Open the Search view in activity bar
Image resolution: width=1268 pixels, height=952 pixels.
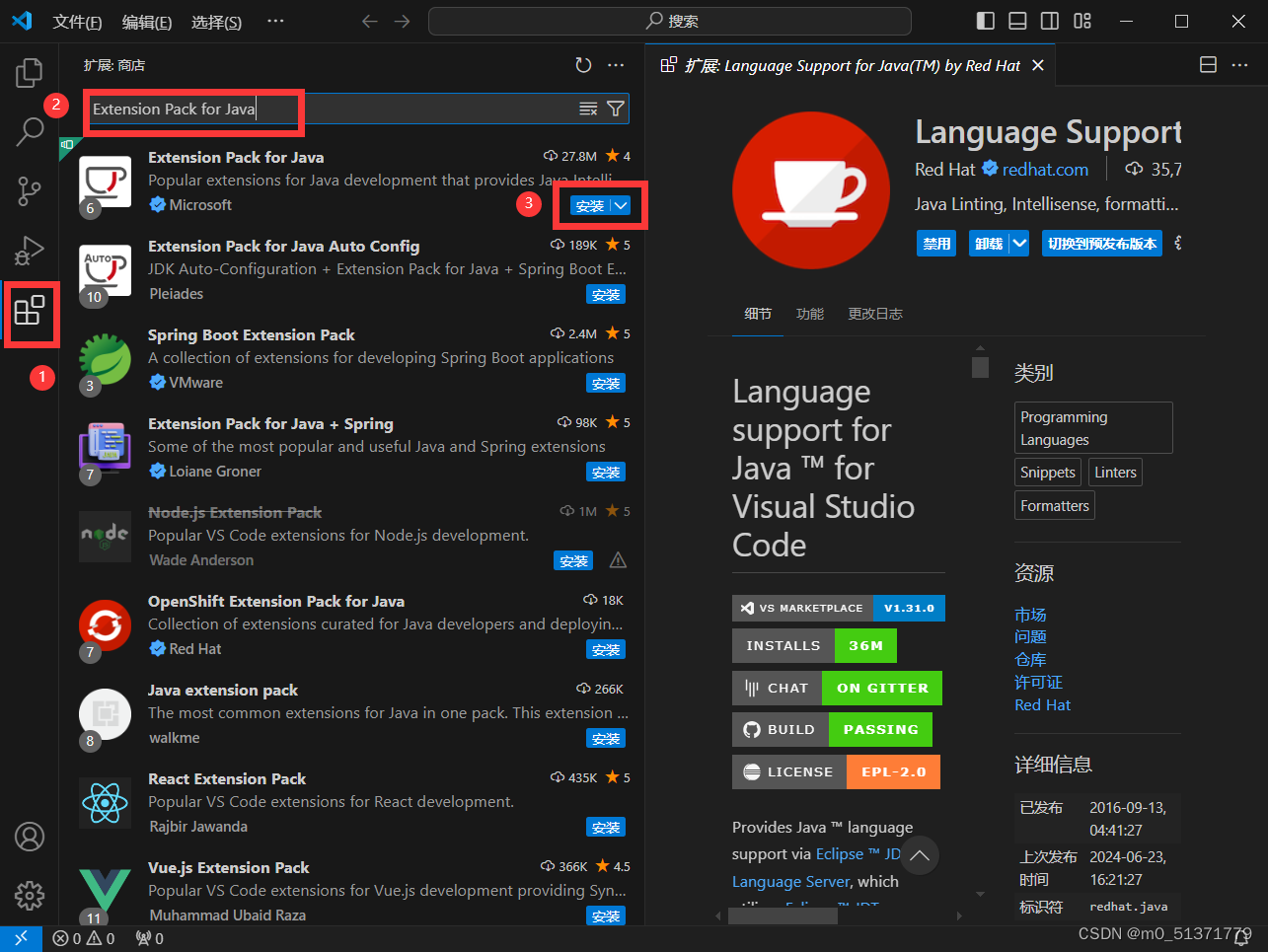[30, 131]
